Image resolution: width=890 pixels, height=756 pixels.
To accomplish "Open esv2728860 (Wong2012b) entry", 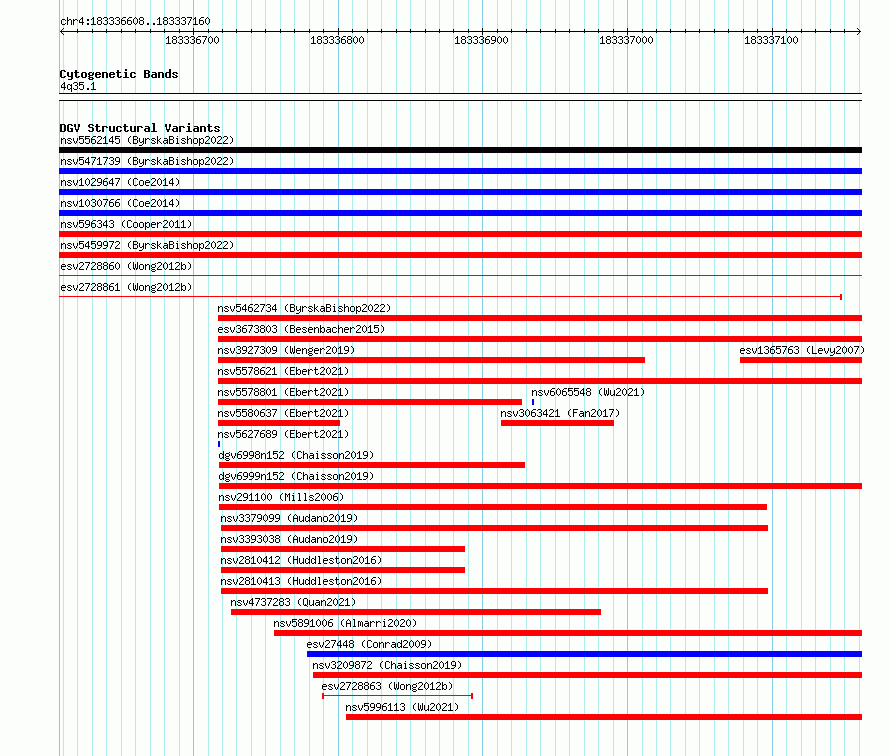I will (126, 266).
